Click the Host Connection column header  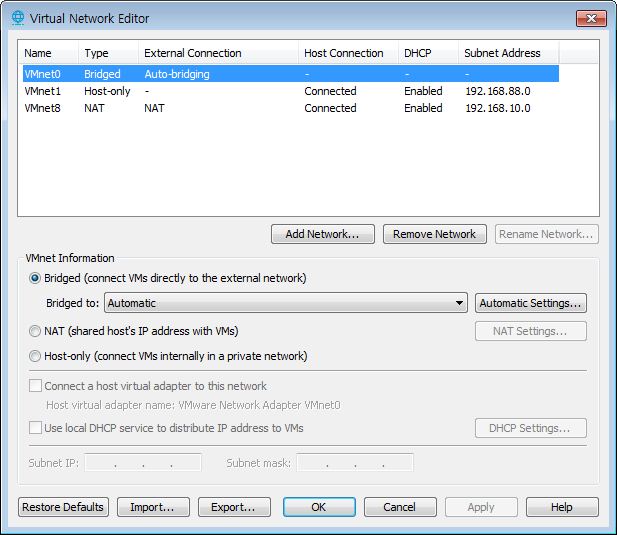coord(349,53)
